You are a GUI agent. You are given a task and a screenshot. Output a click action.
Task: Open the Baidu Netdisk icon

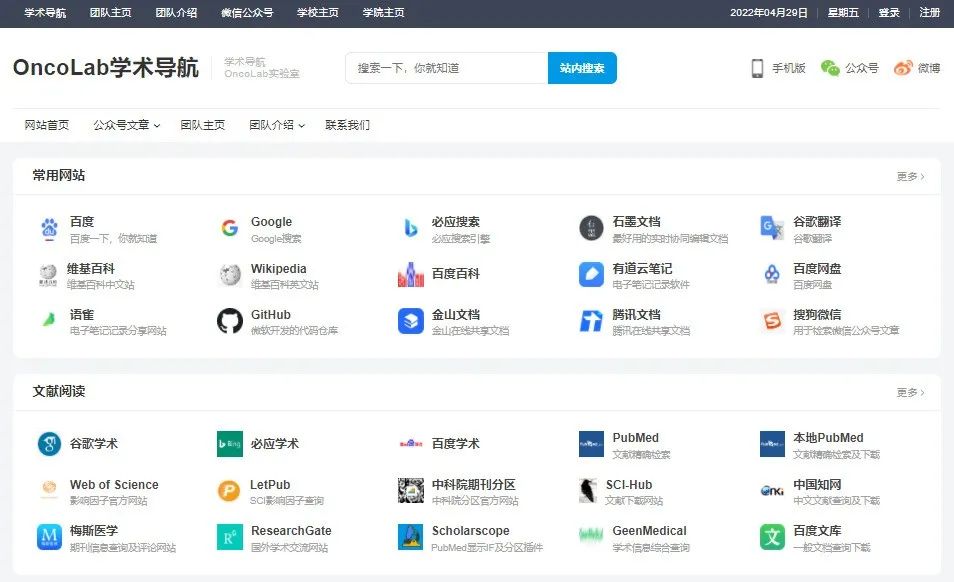coord(771,275)
